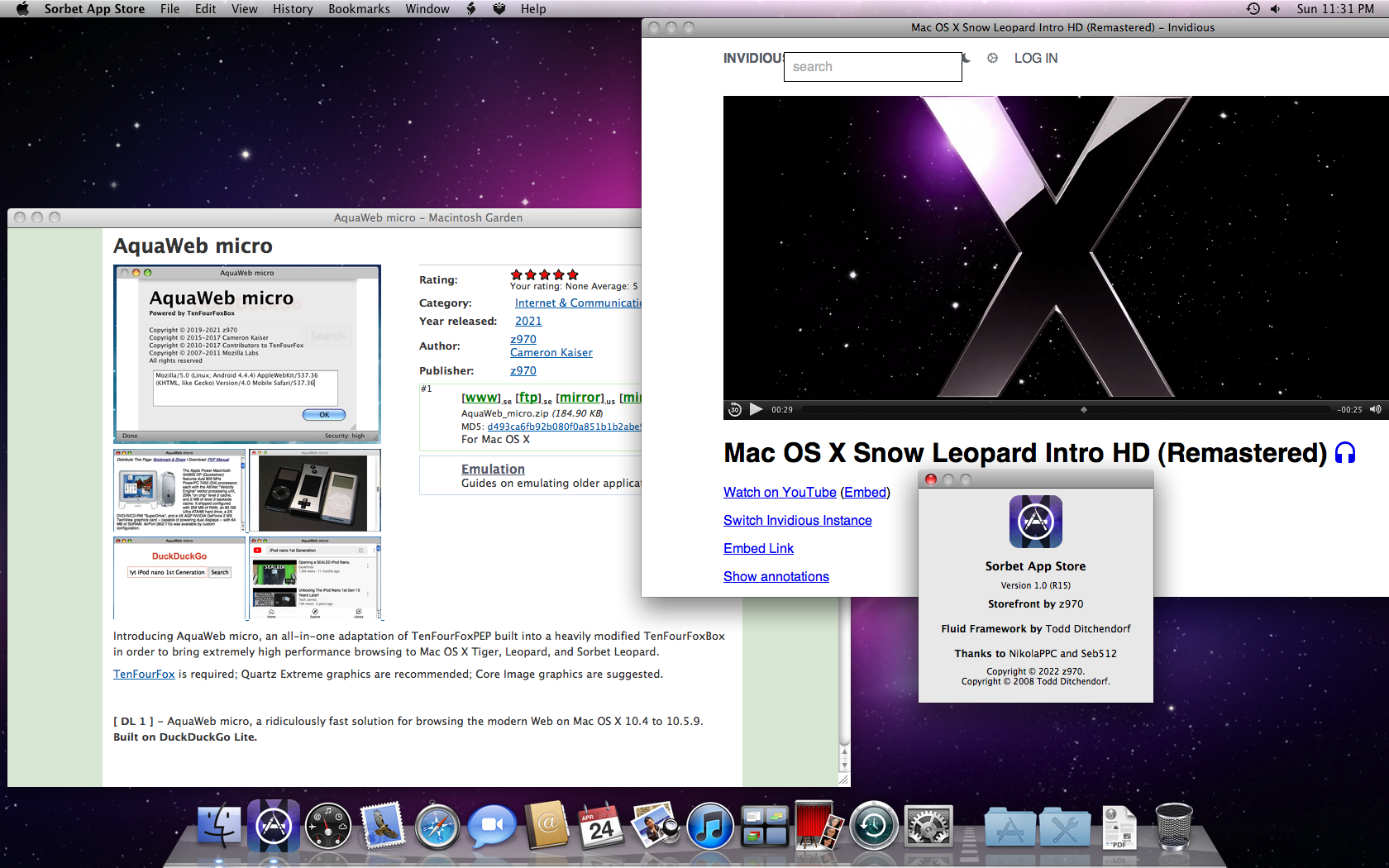Open the DuckDuckGo search screenshot thumbnail
Screen dimensions: 1389x868
[179, 578]
